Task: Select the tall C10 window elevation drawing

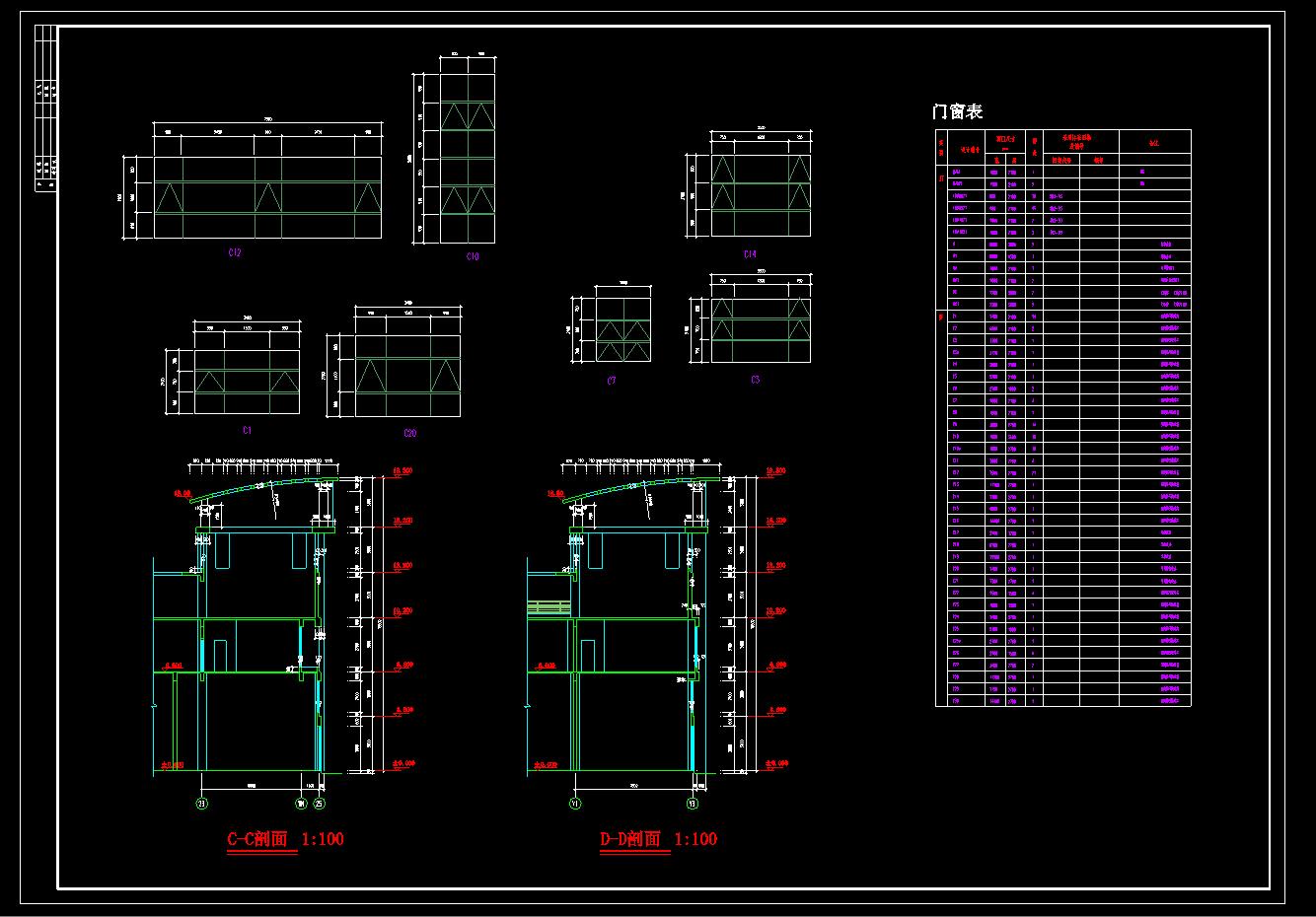Action: pos(468,159)
